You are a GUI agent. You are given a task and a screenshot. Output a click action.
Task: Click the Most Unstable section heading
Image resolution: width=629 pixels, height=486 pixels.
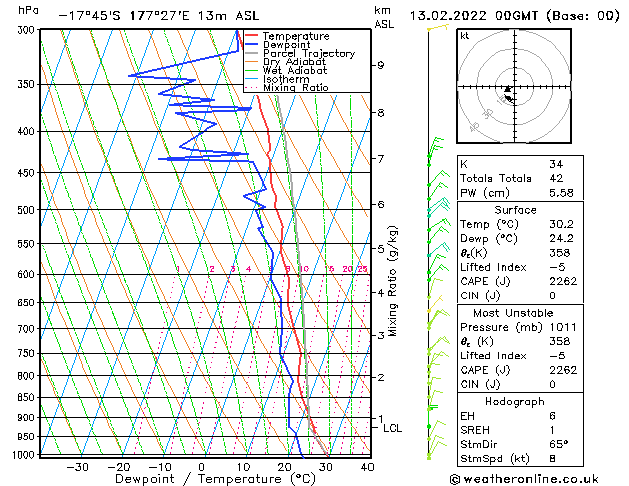513,313
